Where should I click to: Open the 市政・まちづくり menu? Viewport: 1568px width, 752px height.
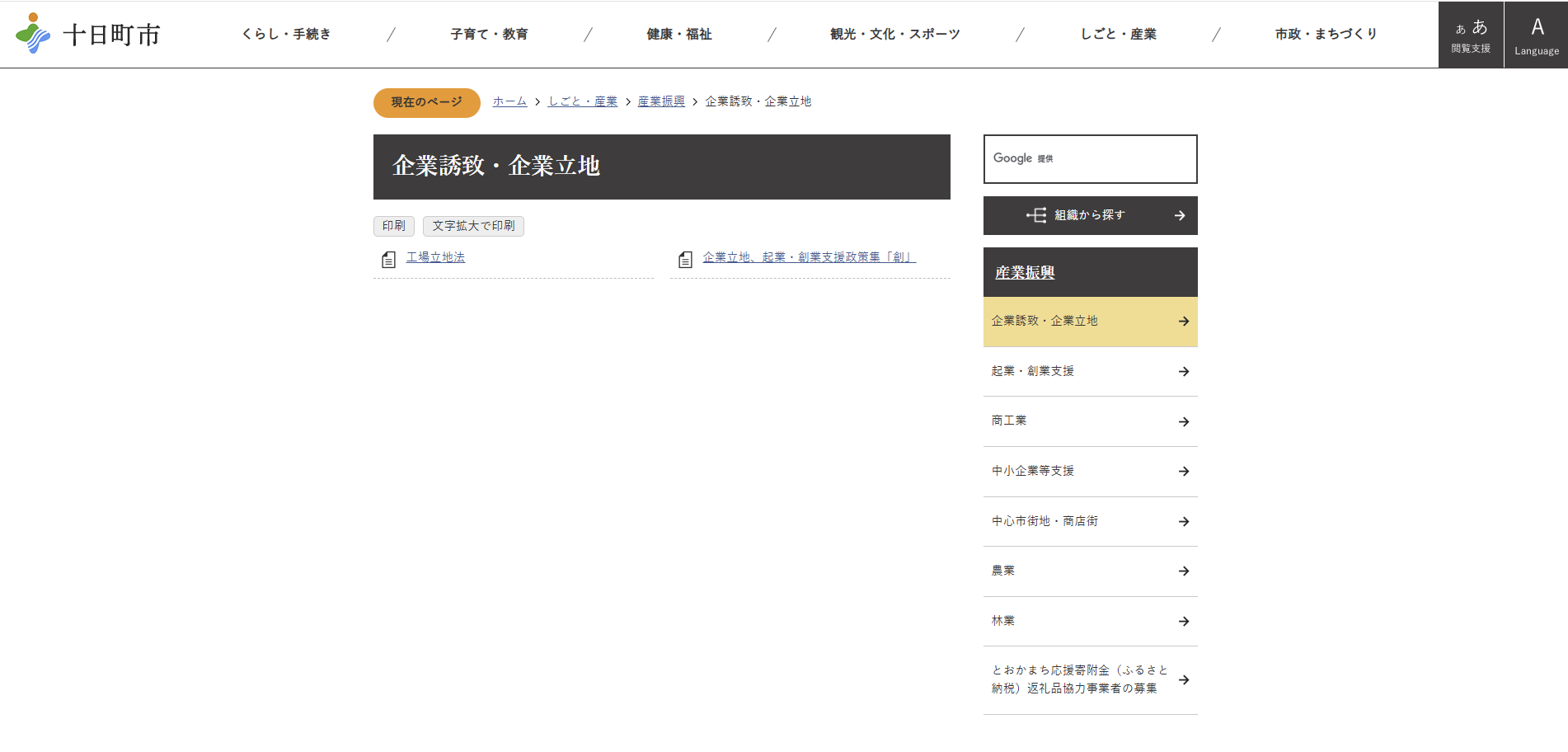[1326, 34]
